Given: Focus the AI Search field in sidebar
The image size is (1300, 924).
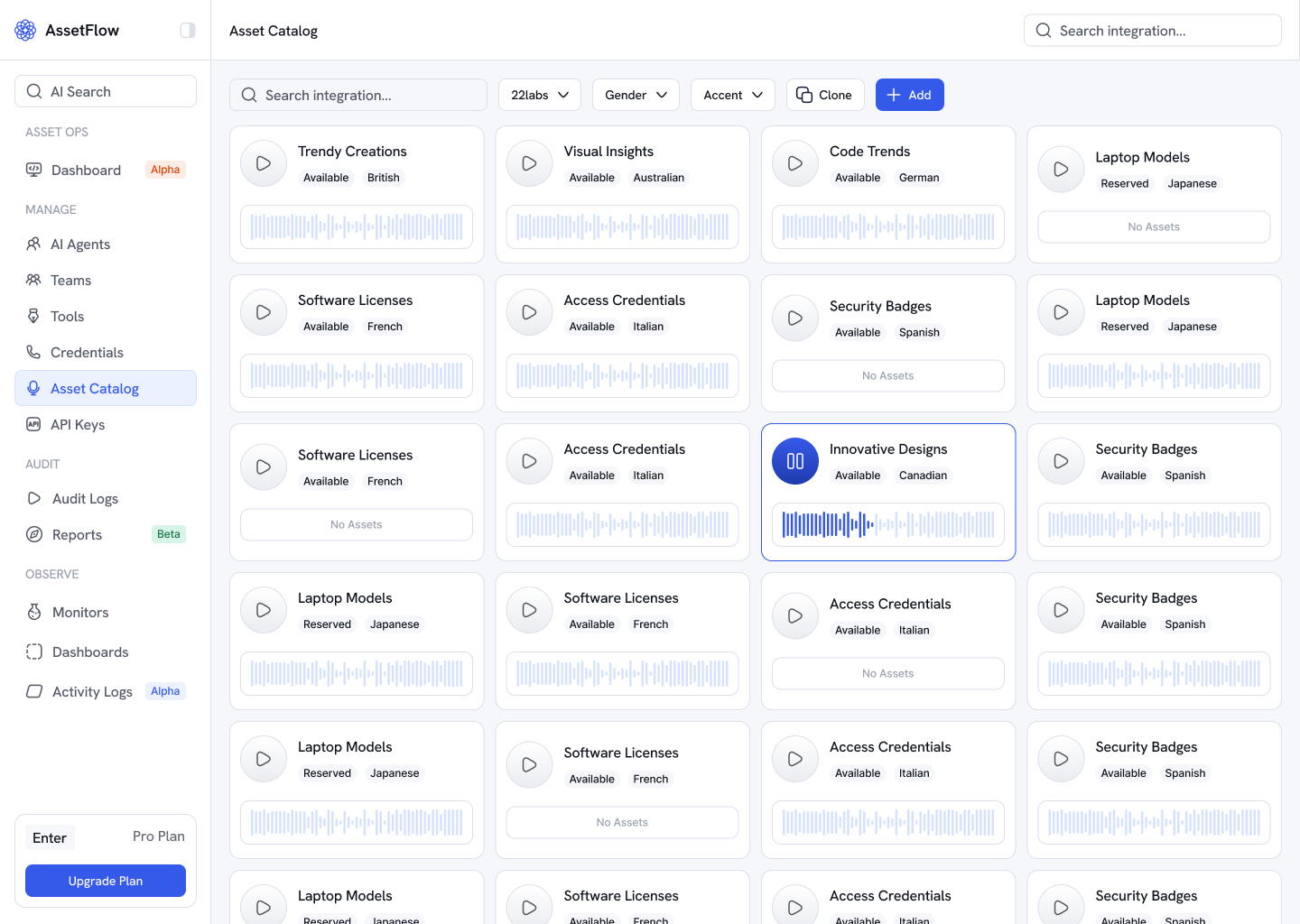Looking at the screenshot, I should [106, 91].
